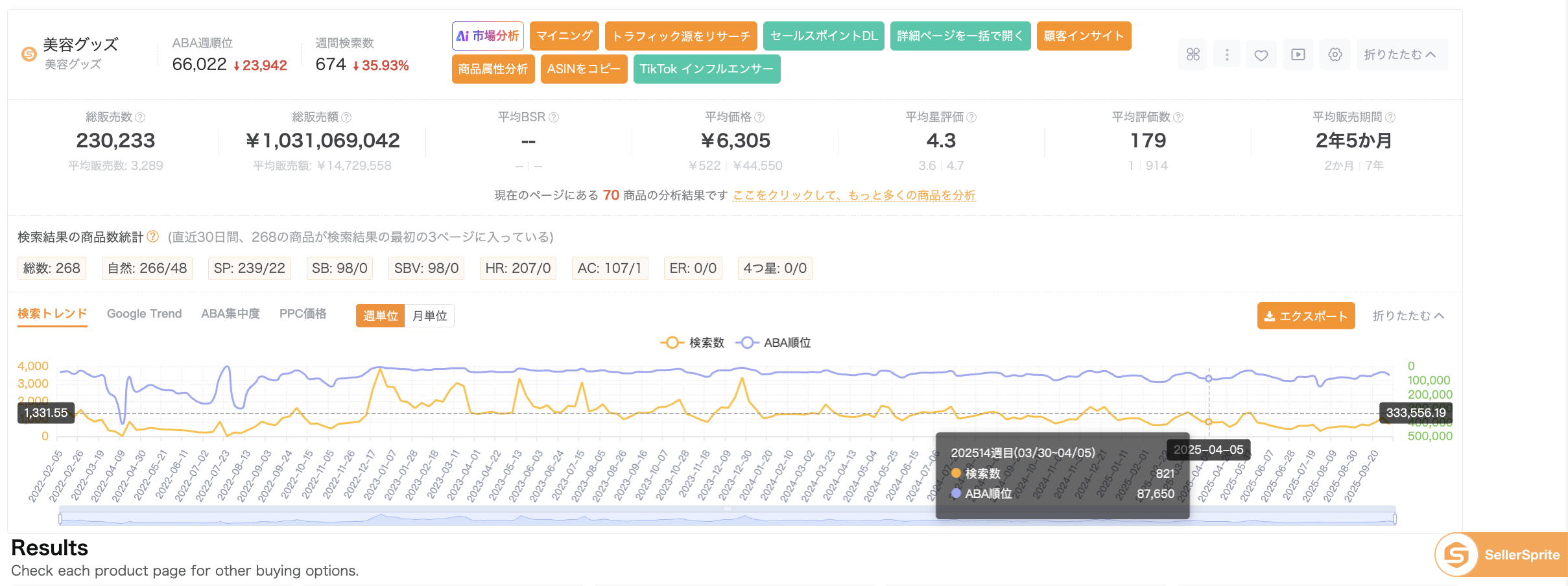1568x586 pixels.
Task: Click the link to analyze more products
Action: [x=853, y=195]
